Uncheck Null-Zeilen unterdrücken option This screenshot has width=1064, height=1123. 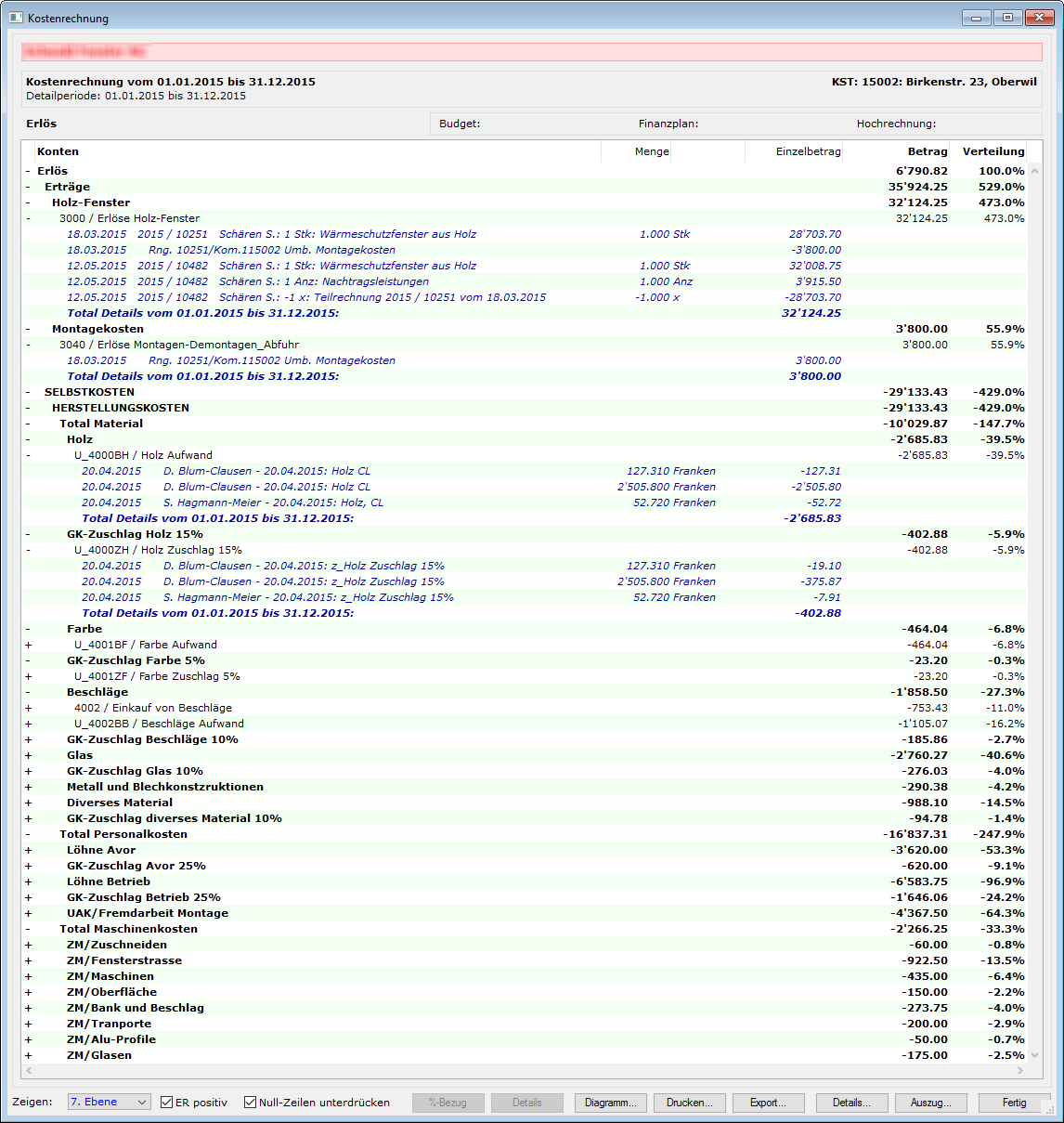250,1103
